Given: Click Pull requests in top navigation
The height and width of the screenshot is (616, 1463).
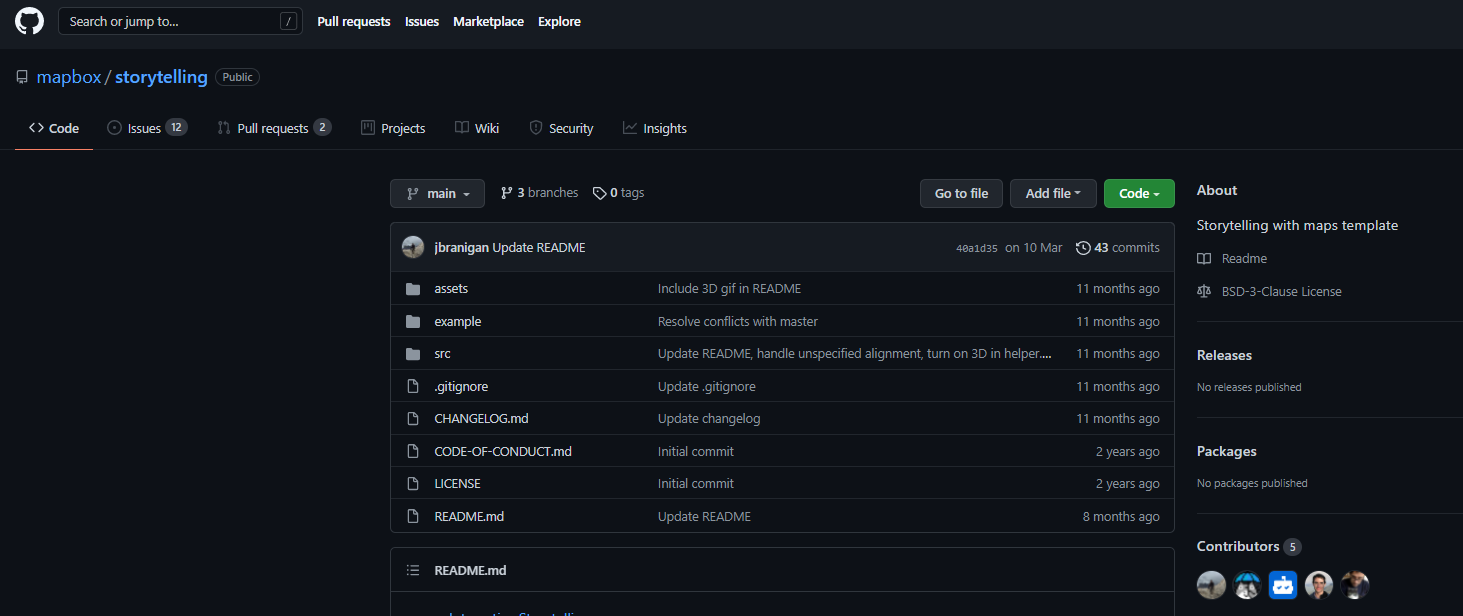Looking at the screenshot, I should (354, 21).
